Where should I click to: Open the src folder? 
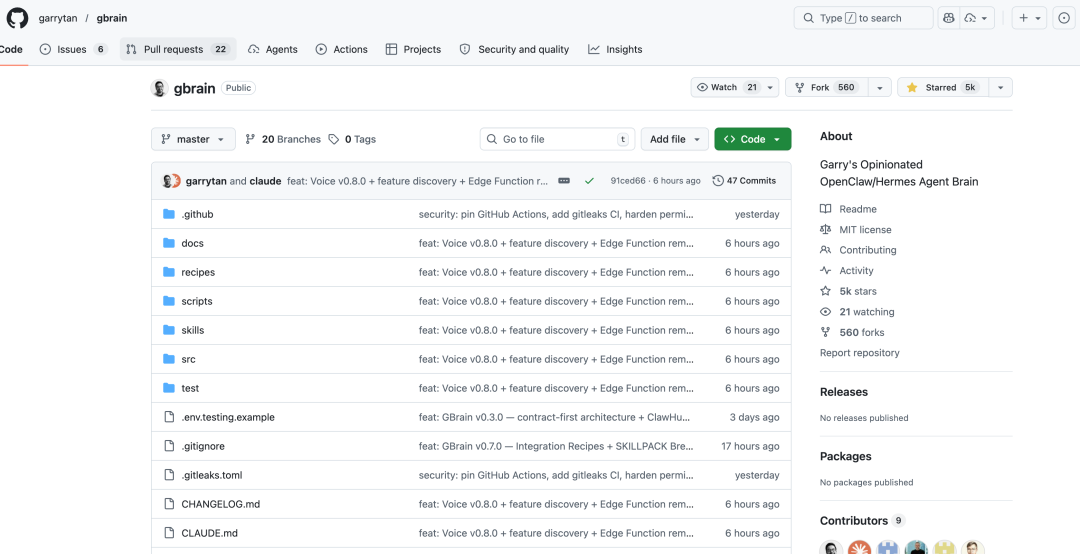coord(188,359)
